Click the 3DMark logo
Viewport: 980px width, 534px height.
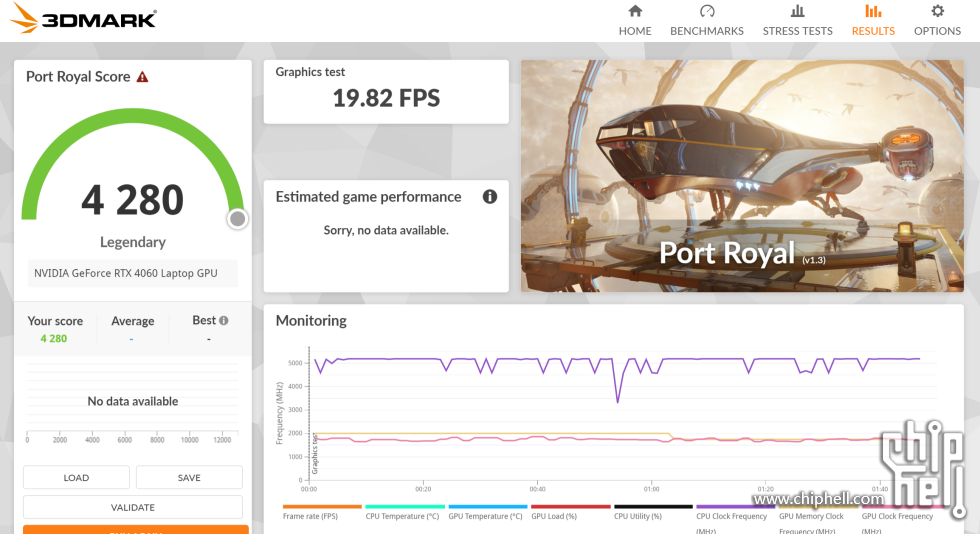(x=83, y=18)
